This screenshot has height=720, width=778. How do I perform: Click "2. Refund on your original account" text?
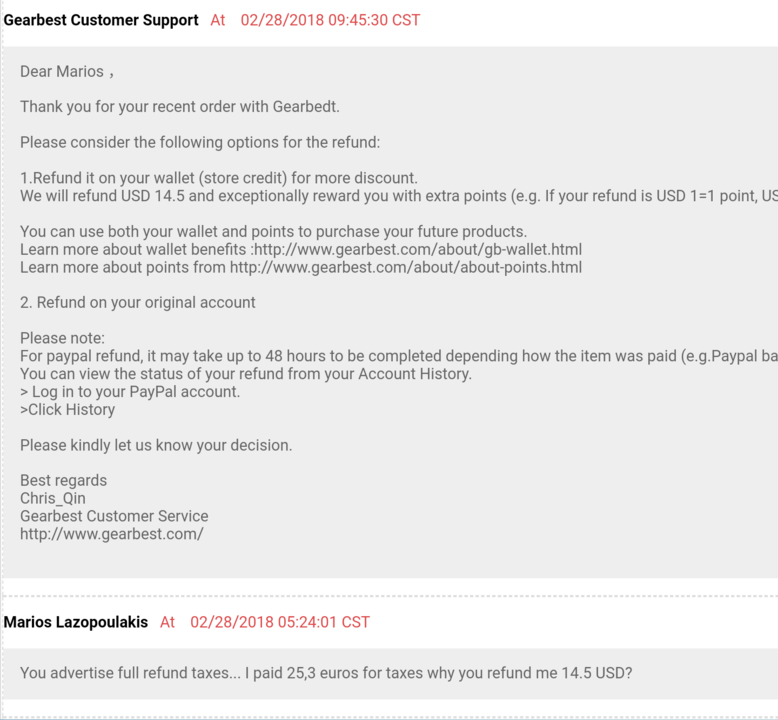click(137, 302)
